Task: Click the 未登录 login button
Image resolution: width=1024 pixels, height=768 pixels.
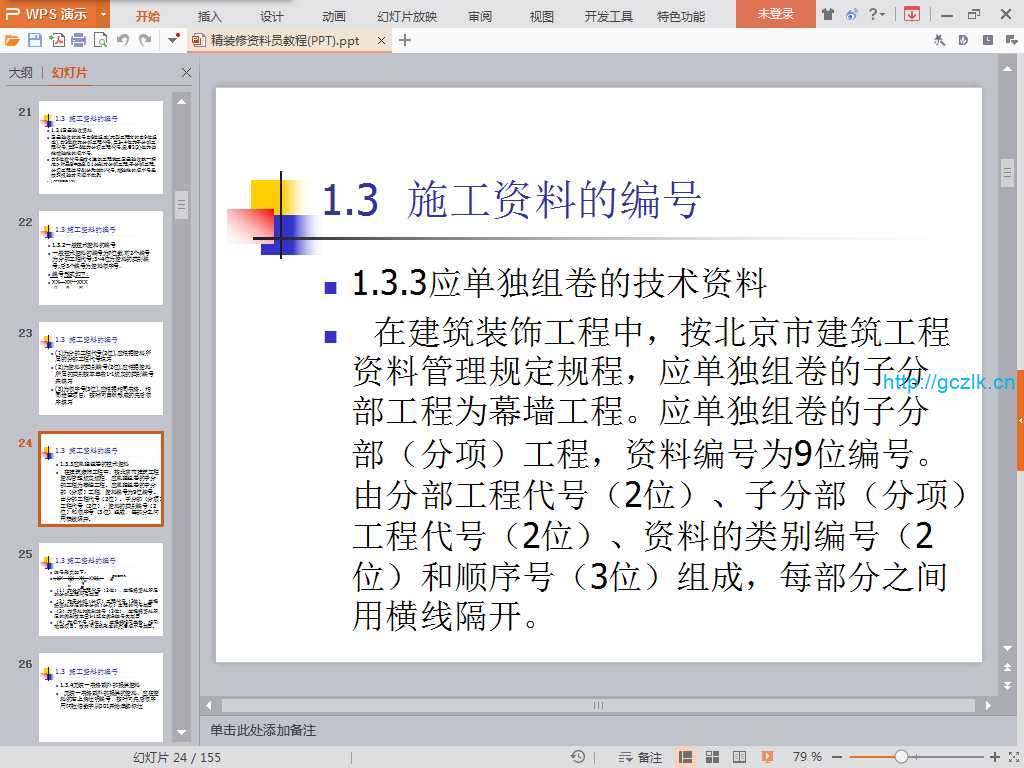Action: point(775,14)
